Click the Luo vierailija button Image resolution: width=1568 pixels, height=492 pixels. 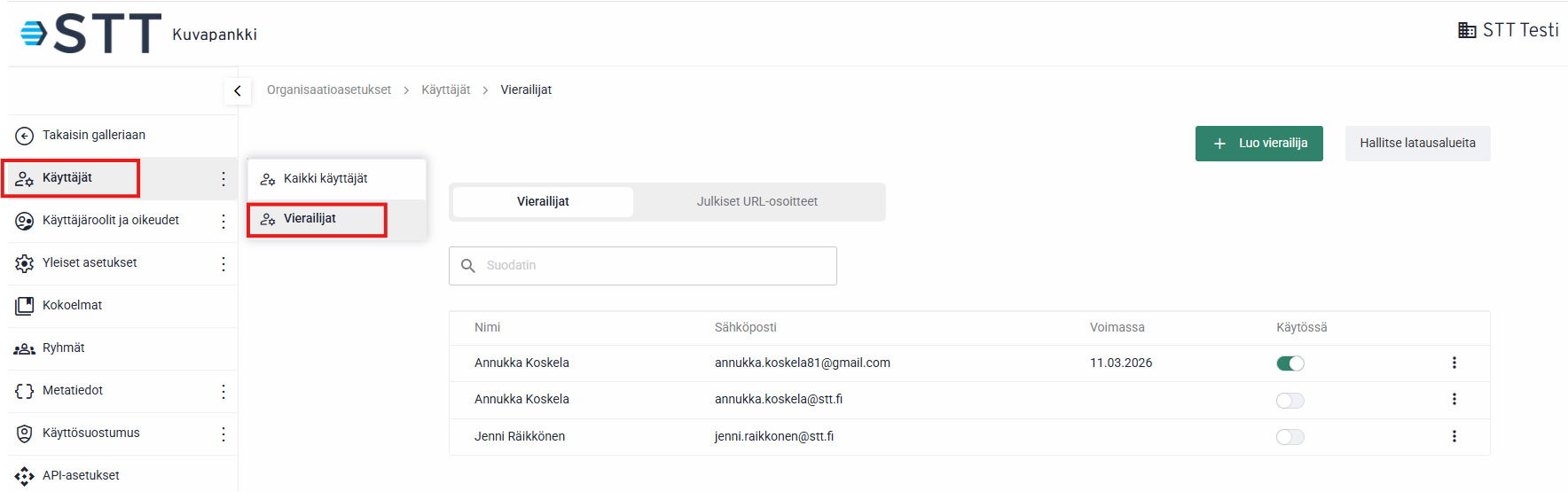coord(1258,144)
